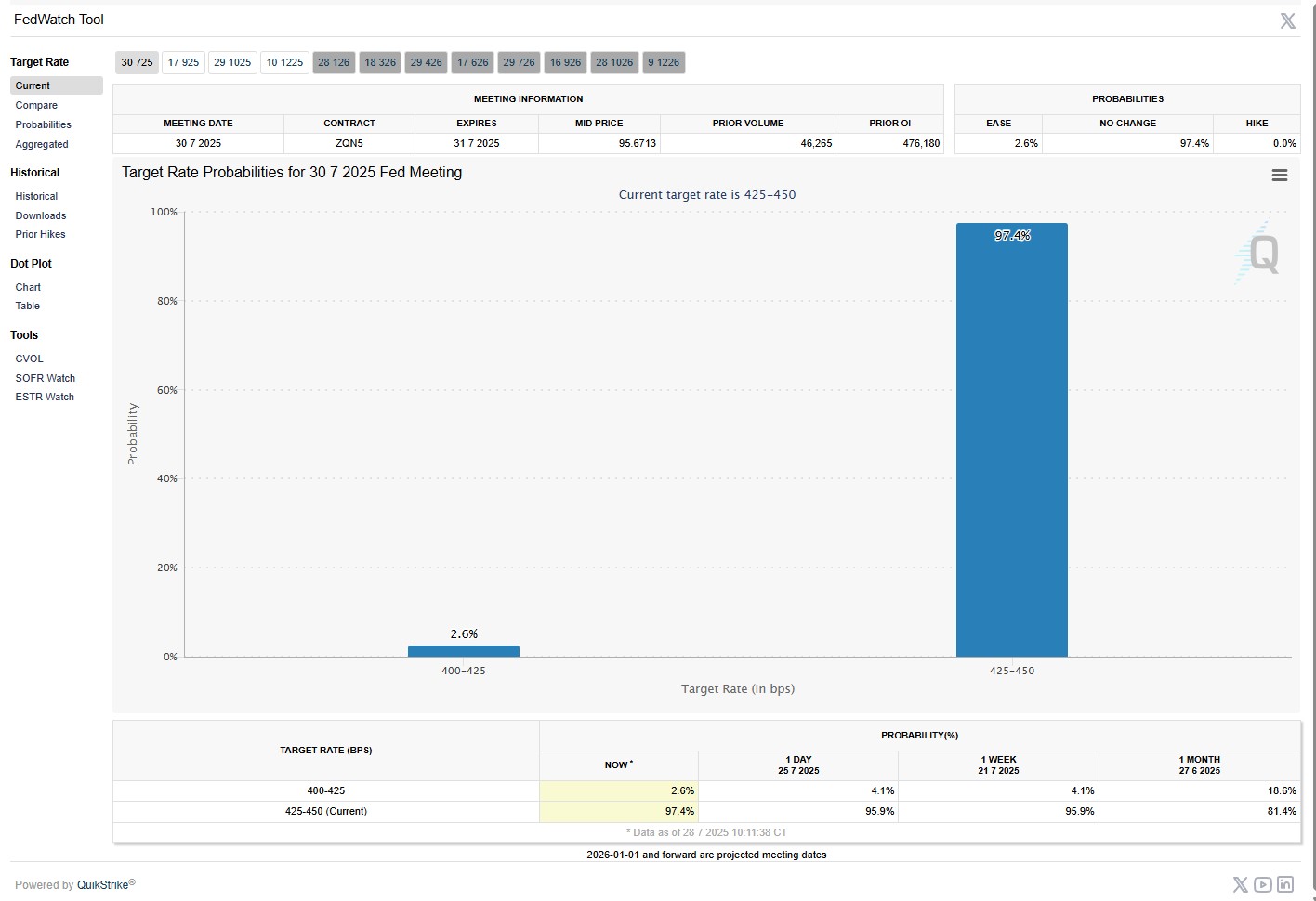Click the 425-450 (Current) row label
Screen dimensions: 1316x901
(326, 811)
